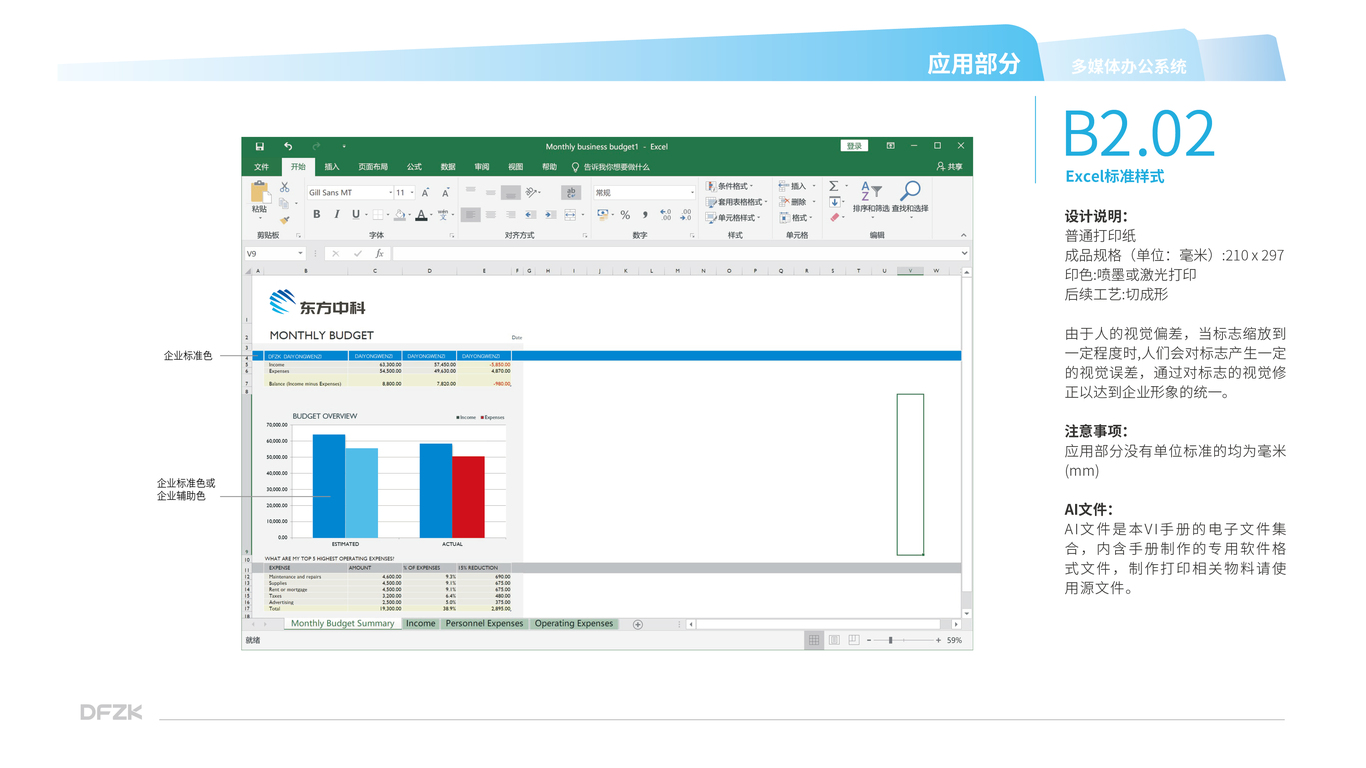Increase the cell indent
This screenshot has width=1366, height=768.
(550, 214)
